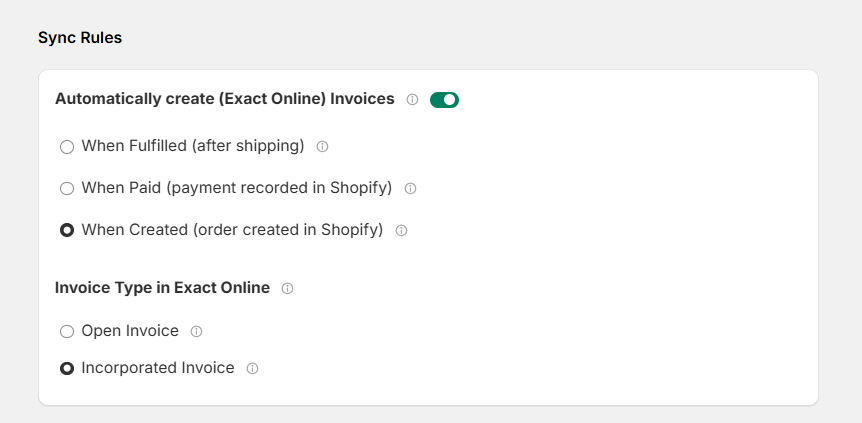Screen dimensions: 862x423
Task: Pick the Open Invoice radio button
Action: pos(67,331)
